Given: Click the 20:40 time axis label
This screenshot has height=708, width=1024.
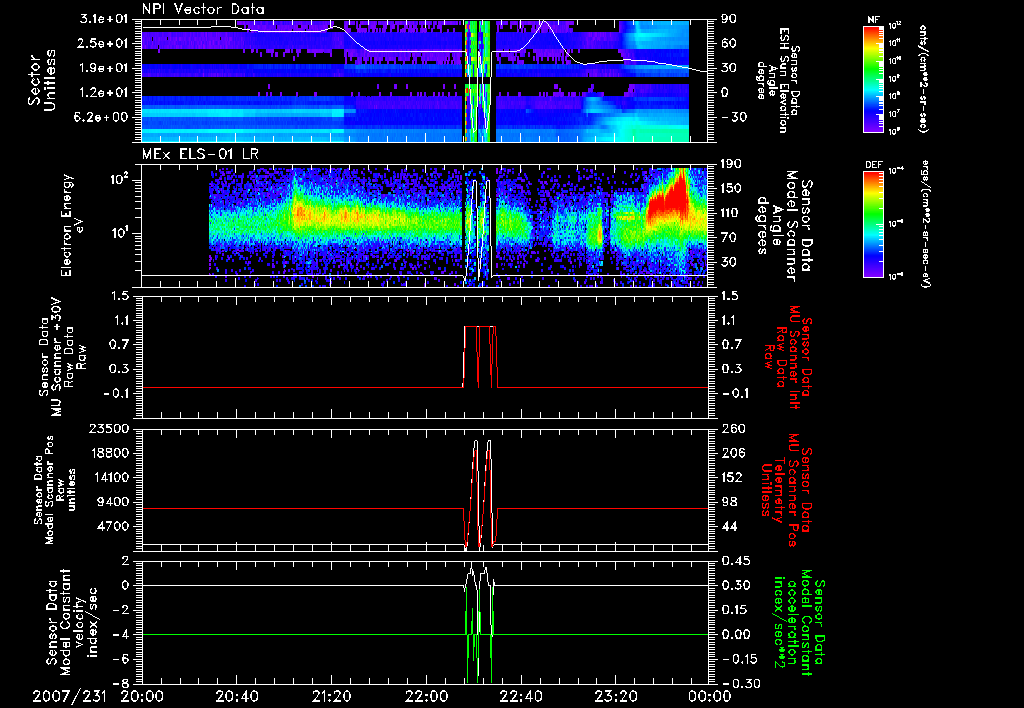Looking at the screenshot, I should point(236,696).
